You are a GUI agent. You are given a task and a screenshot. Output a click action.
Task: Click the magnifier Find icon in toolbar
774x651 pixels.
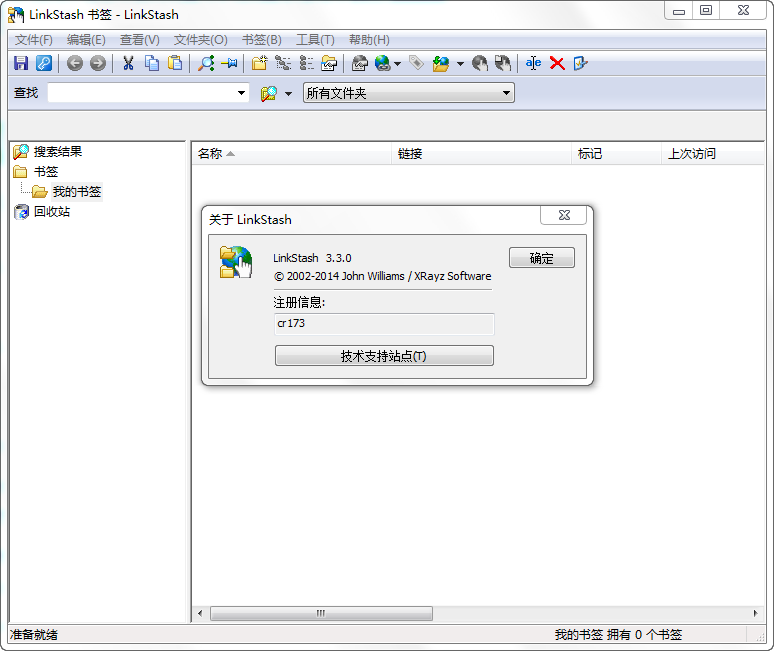coord(206,63)
